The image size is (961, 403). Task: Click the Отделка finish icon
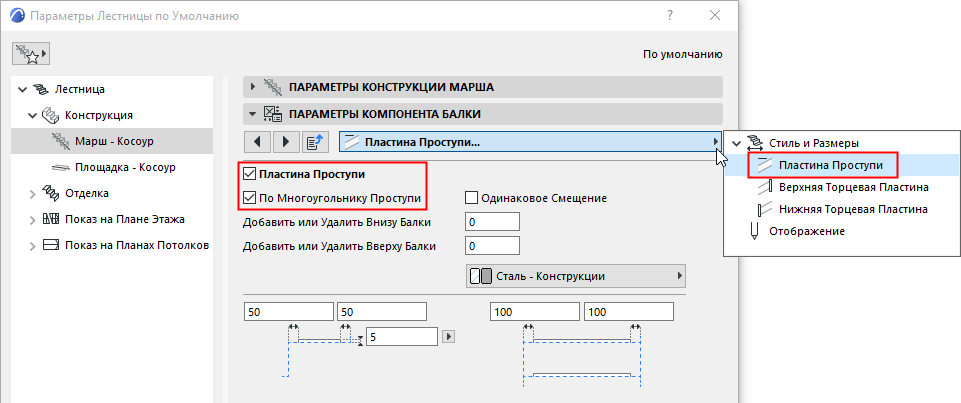(x=50, y=193)
